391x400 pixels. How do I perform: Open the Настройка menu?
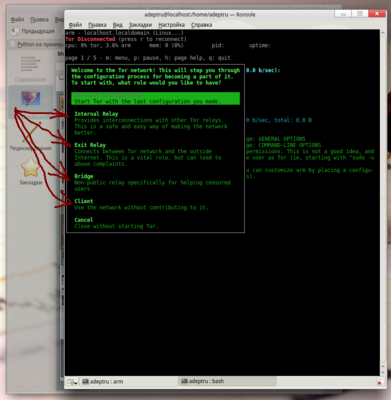click(171, 25)
